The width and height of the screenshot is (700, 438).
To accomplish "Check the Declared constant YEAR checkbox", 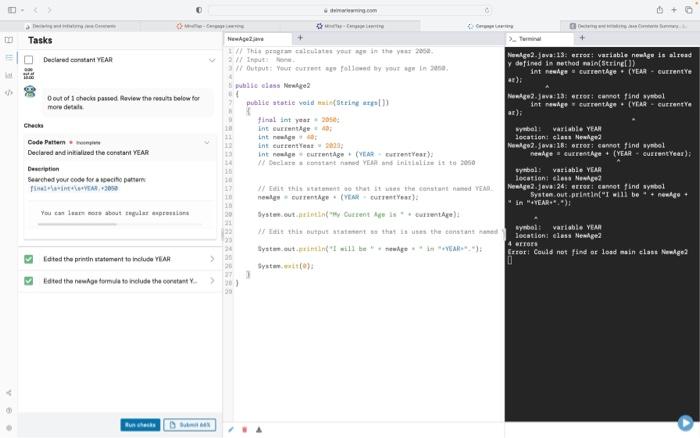I will point(29,60).
